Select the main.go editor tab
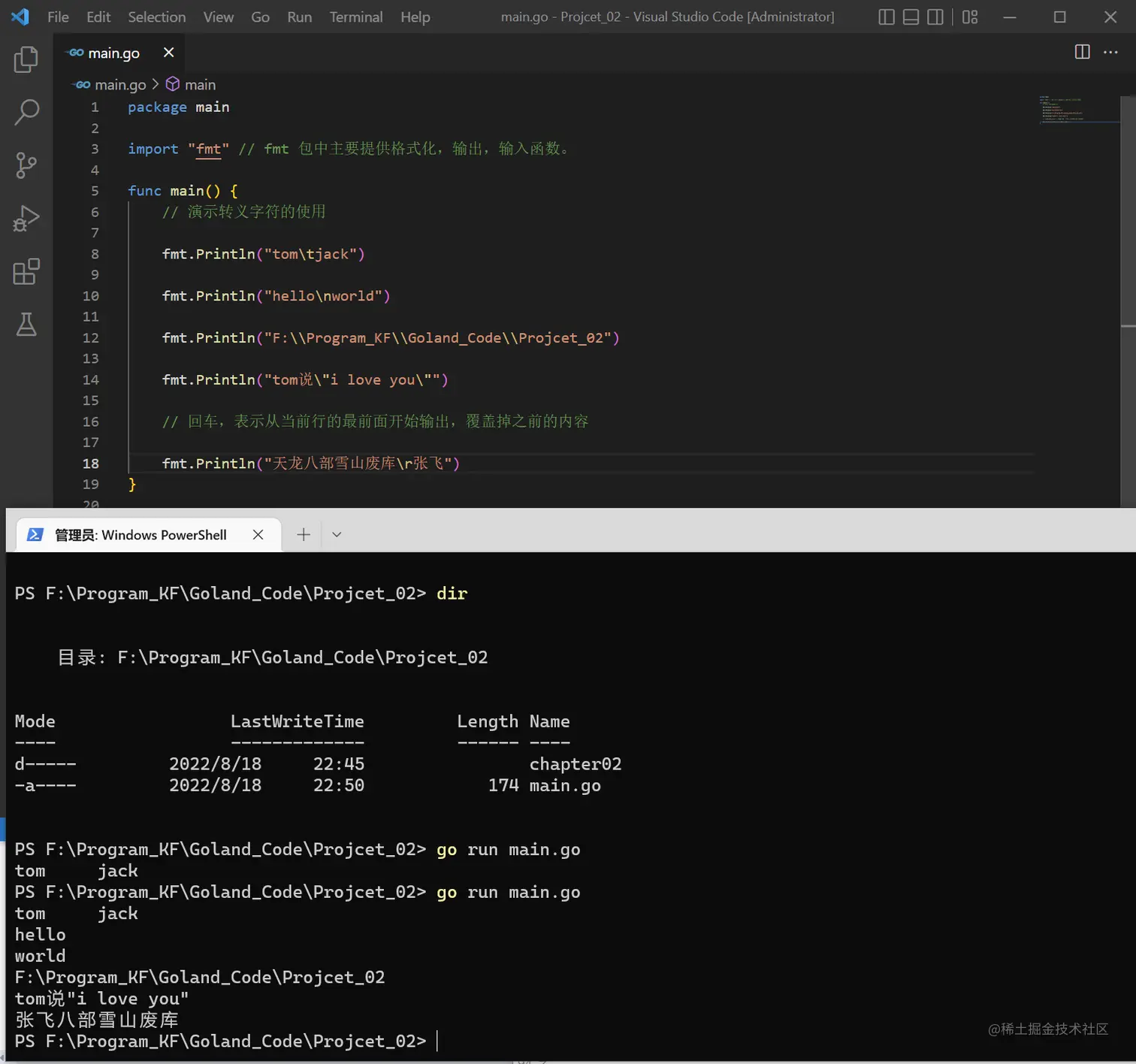The width and height of the screenshot is (1136, 1064). [x=119, y=53]
